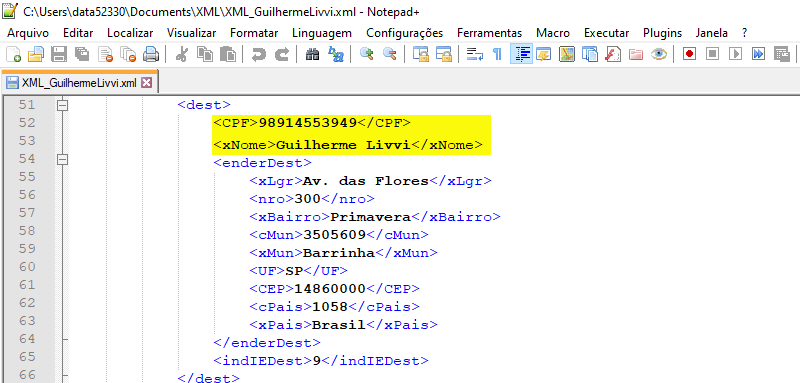Image resolution: width=800 pixels, height=383 pixels.
Task: Open the Plugins menu
Action: pyautogui.click(x=662, y=33)
